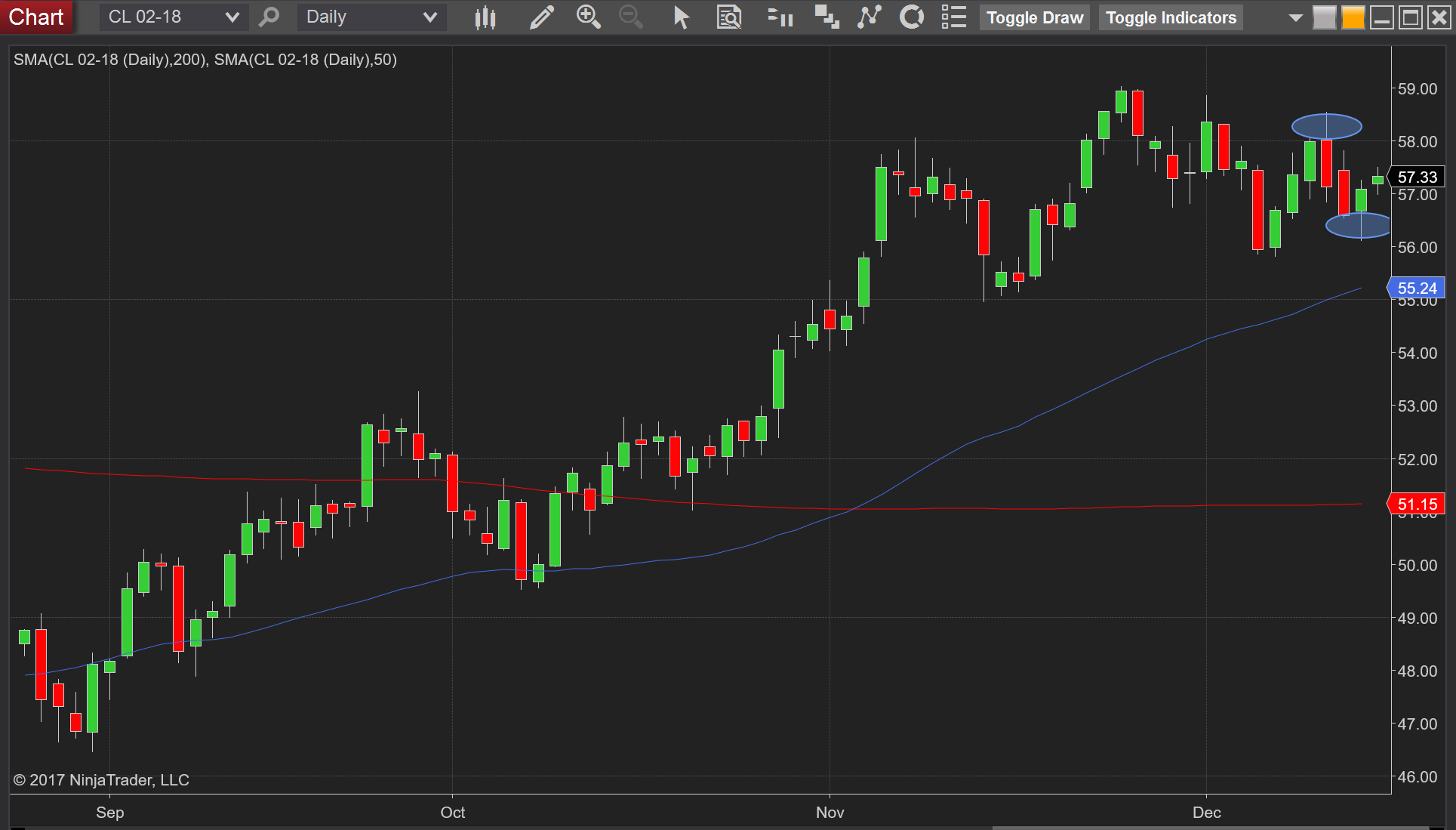Open the CL 02-18 instrument dropdown
1456x830 pixels.
coord(174,17)
